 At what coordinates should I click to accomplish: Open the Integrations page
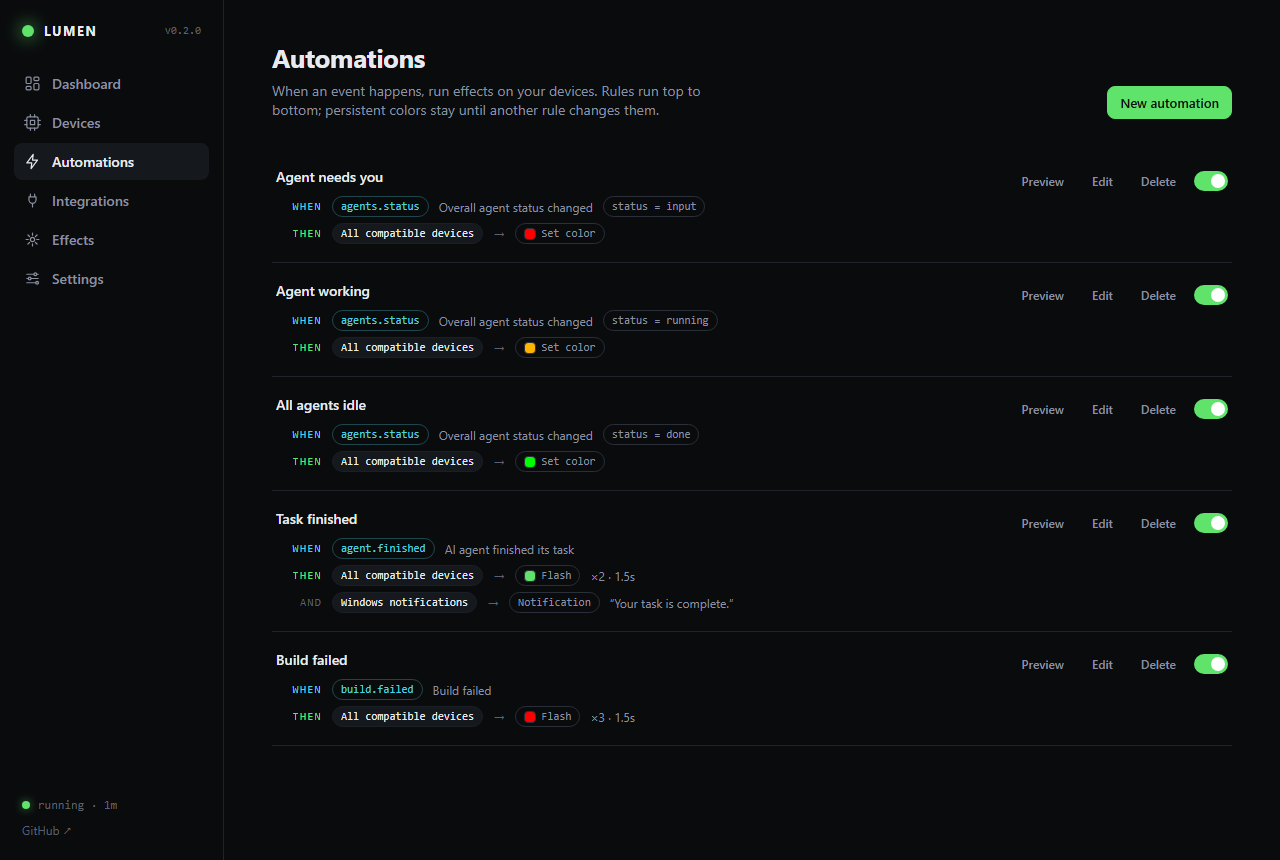coord(111,201)
